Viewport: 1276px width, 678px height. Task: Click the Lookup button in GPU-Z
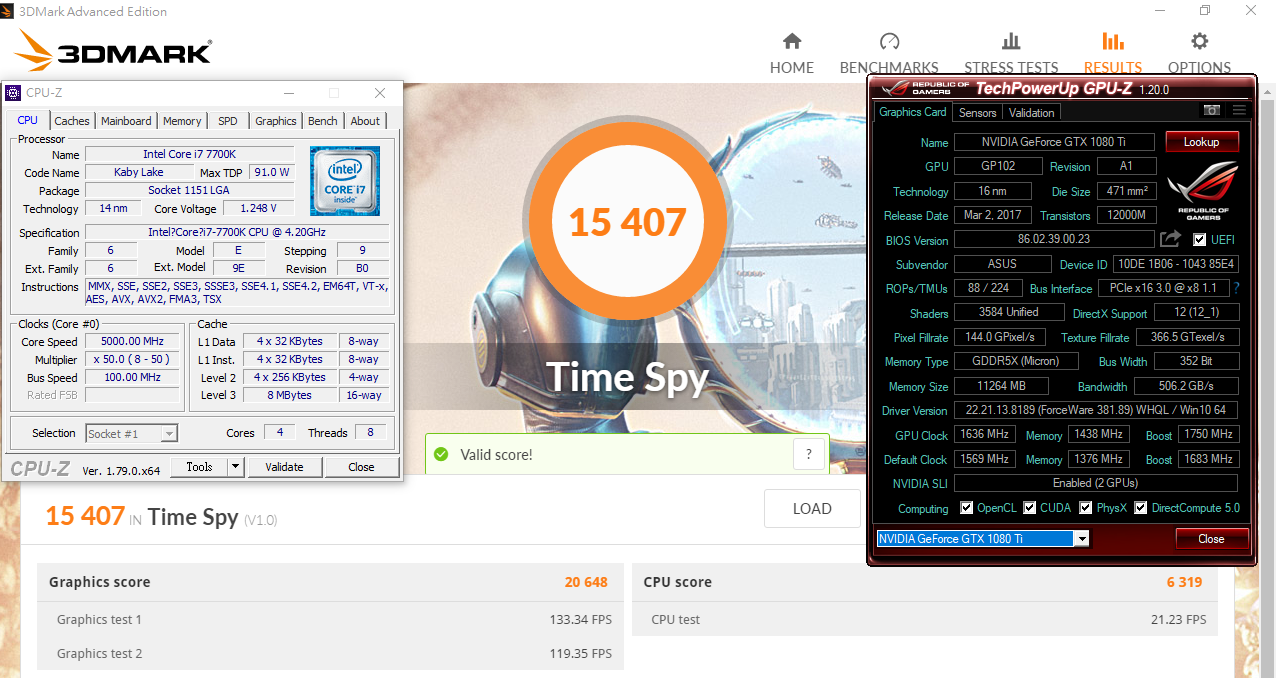click(x=1202, y=142)
